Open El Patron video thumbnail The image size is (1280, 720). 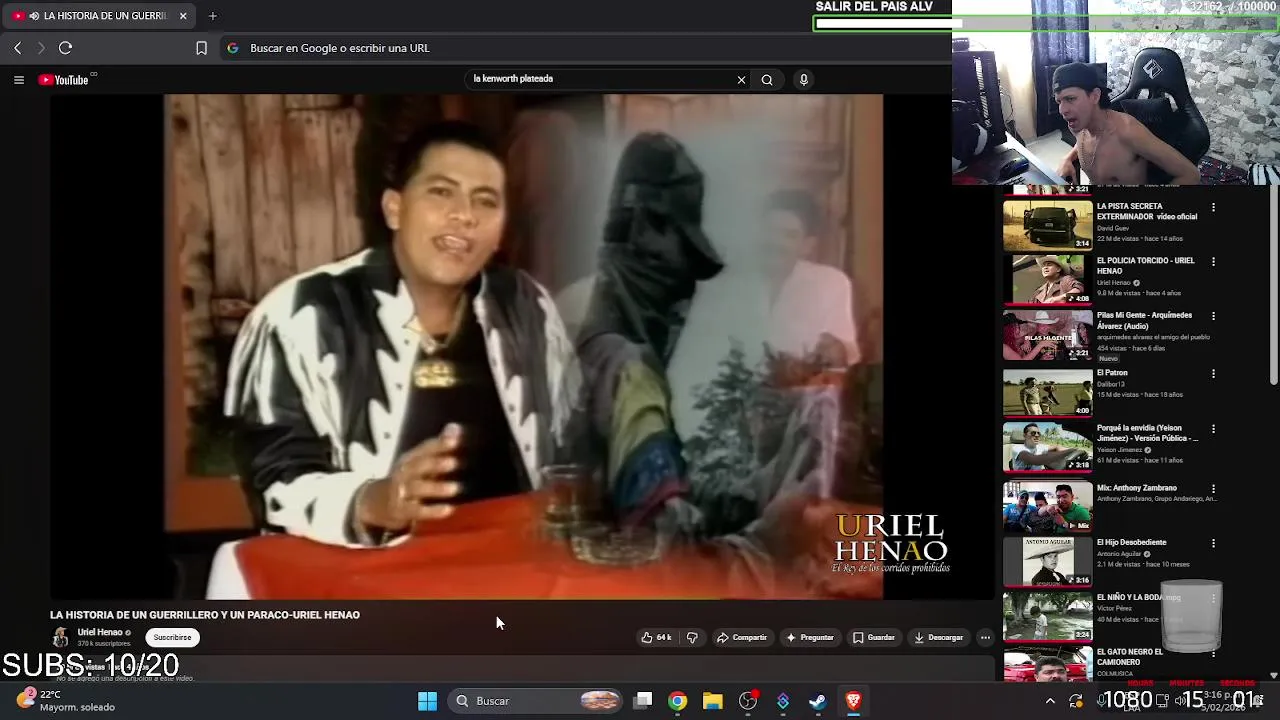pos(1048,393)
